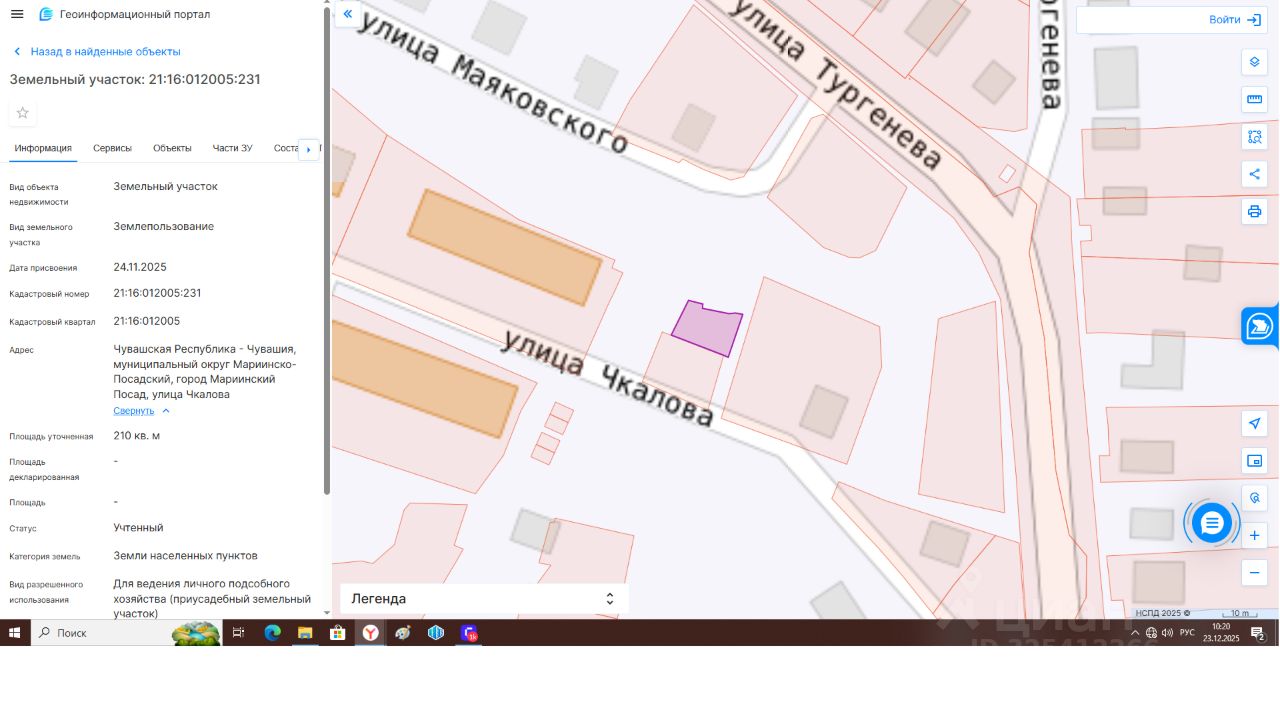Viewport: 1280px width, 720px height.
Task: Open File Explorer from the taskbar
Action: 305,633
